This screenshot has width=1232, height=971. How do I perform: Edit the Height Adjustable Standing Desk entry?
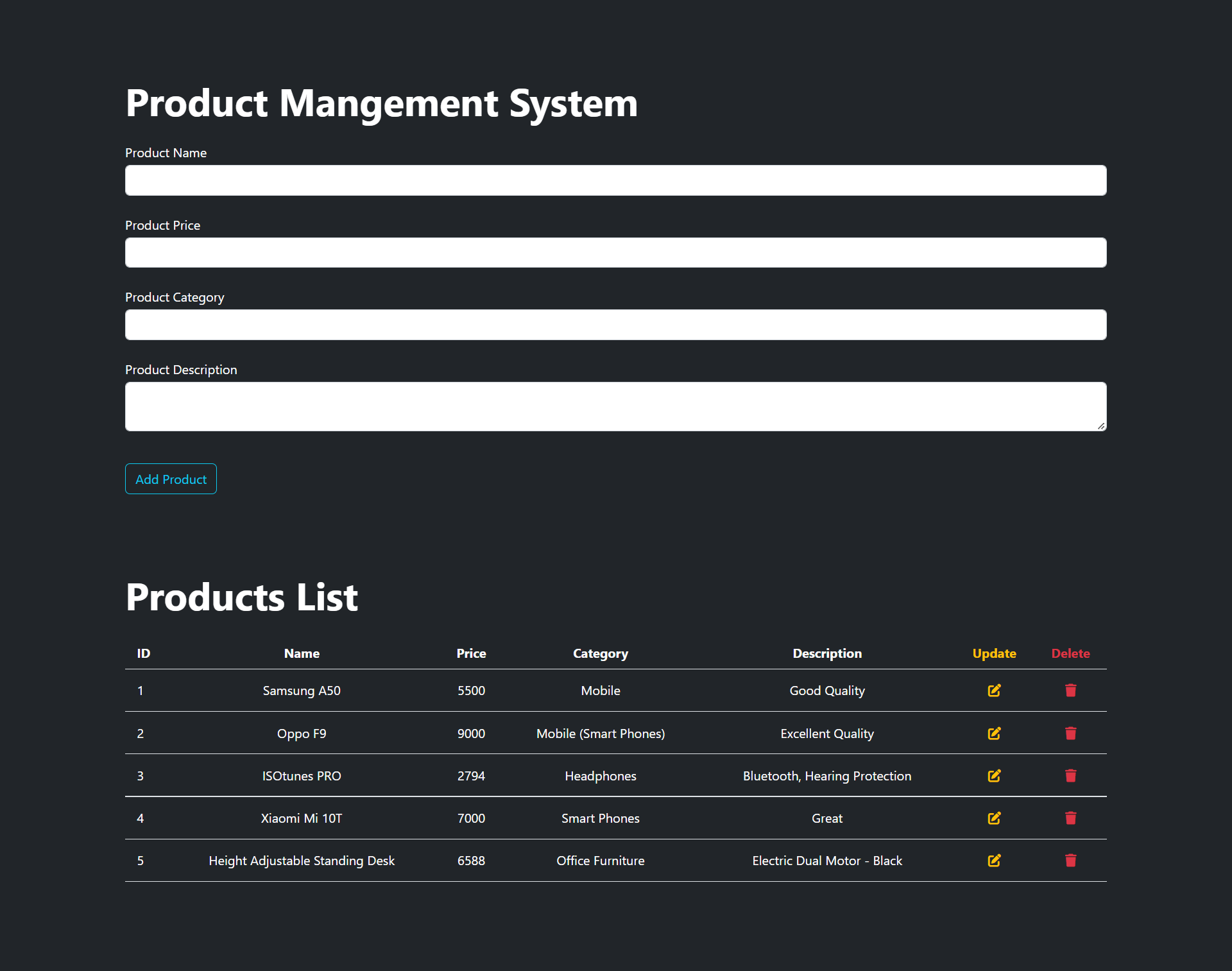click(x=994, y=861)
